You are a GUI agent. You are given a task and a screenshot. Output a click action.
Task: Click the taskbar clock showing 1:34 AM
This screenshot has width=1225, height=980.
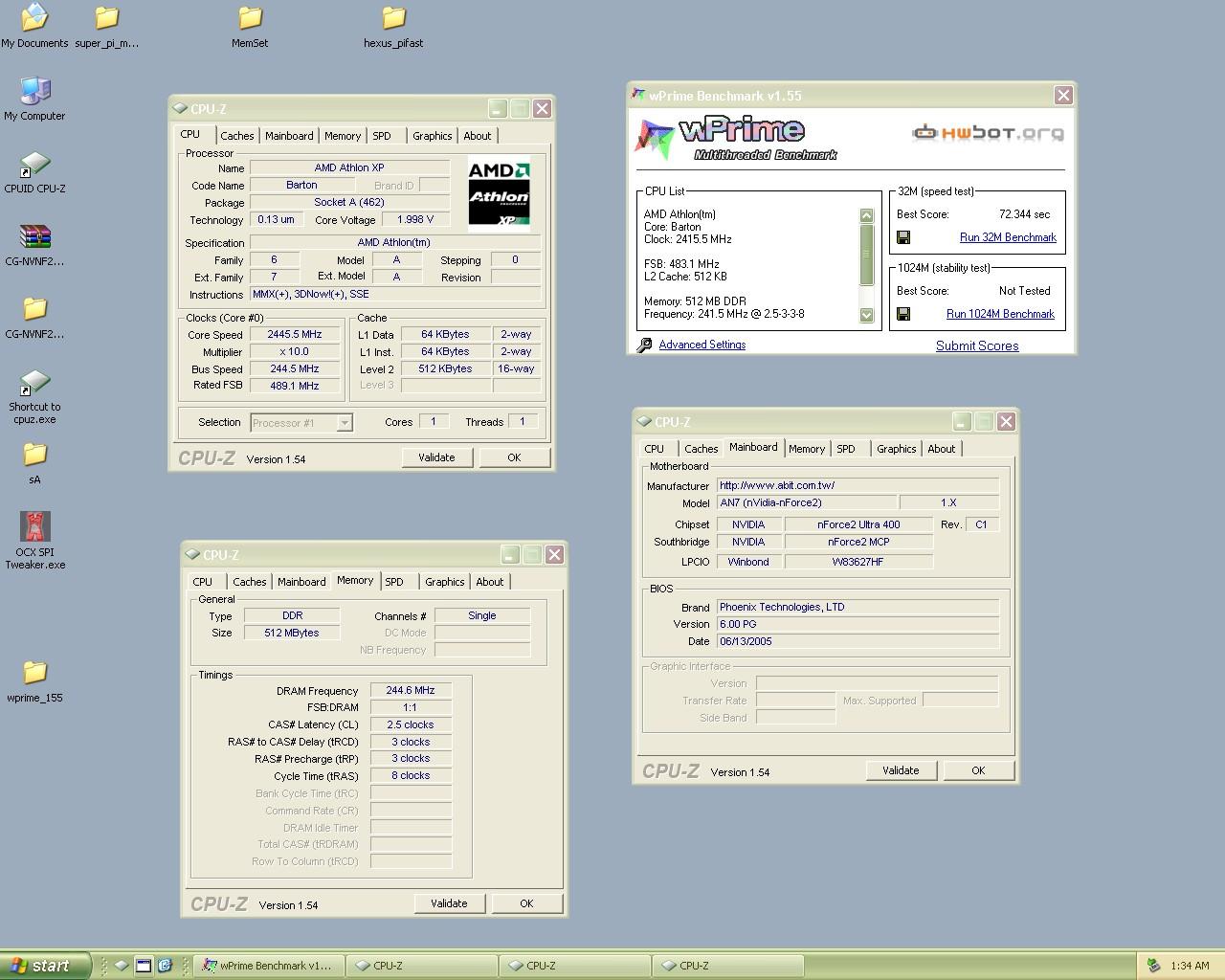tap(1190, 966)
